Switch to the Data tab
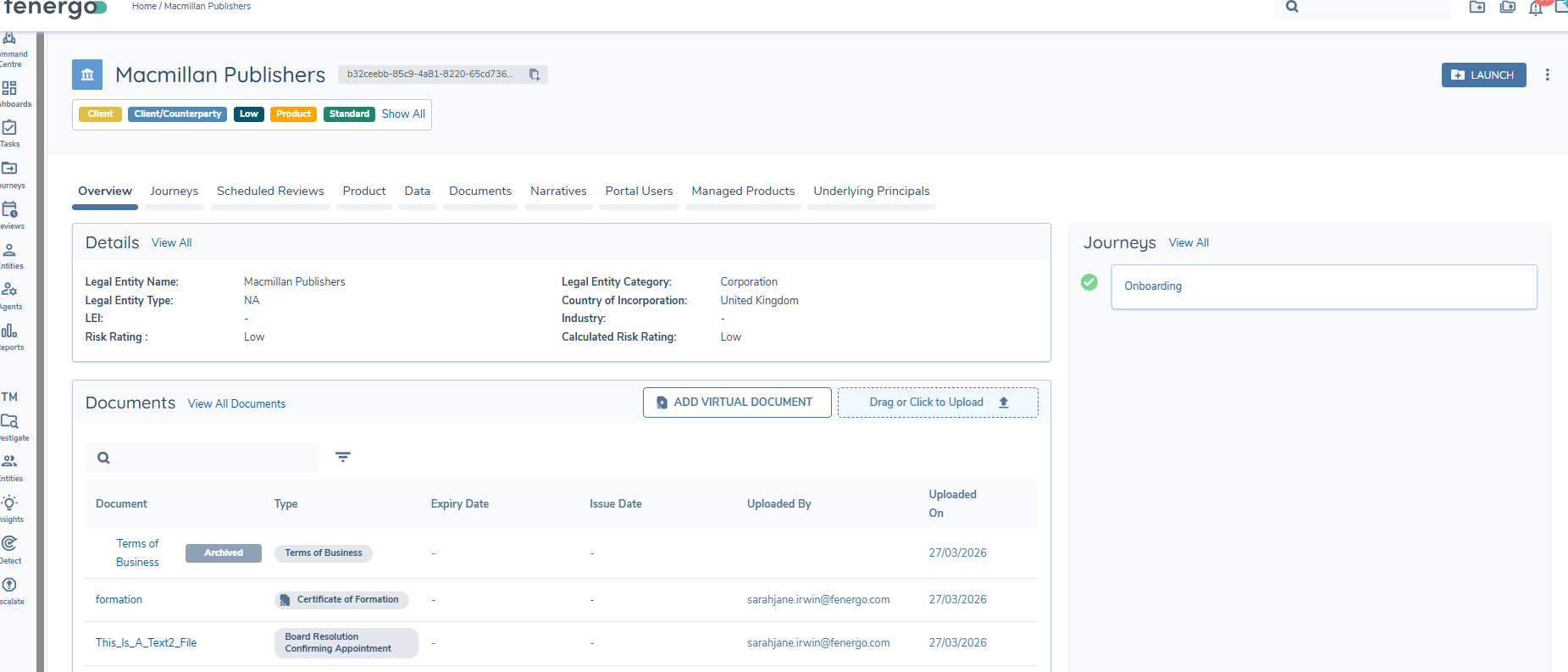 [418, 191]
